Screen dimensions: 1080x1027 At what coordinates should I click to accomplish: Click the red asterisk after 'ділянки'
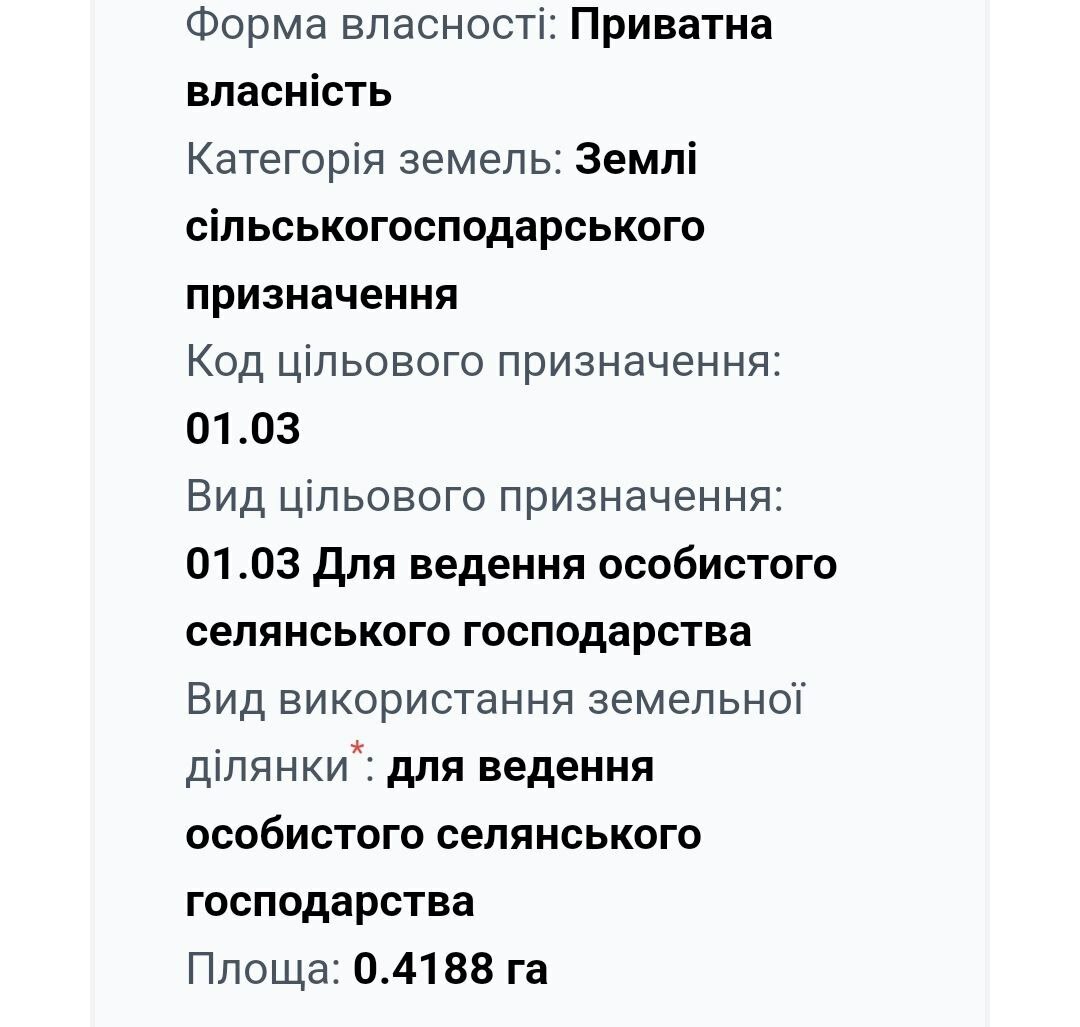point(357,749)
